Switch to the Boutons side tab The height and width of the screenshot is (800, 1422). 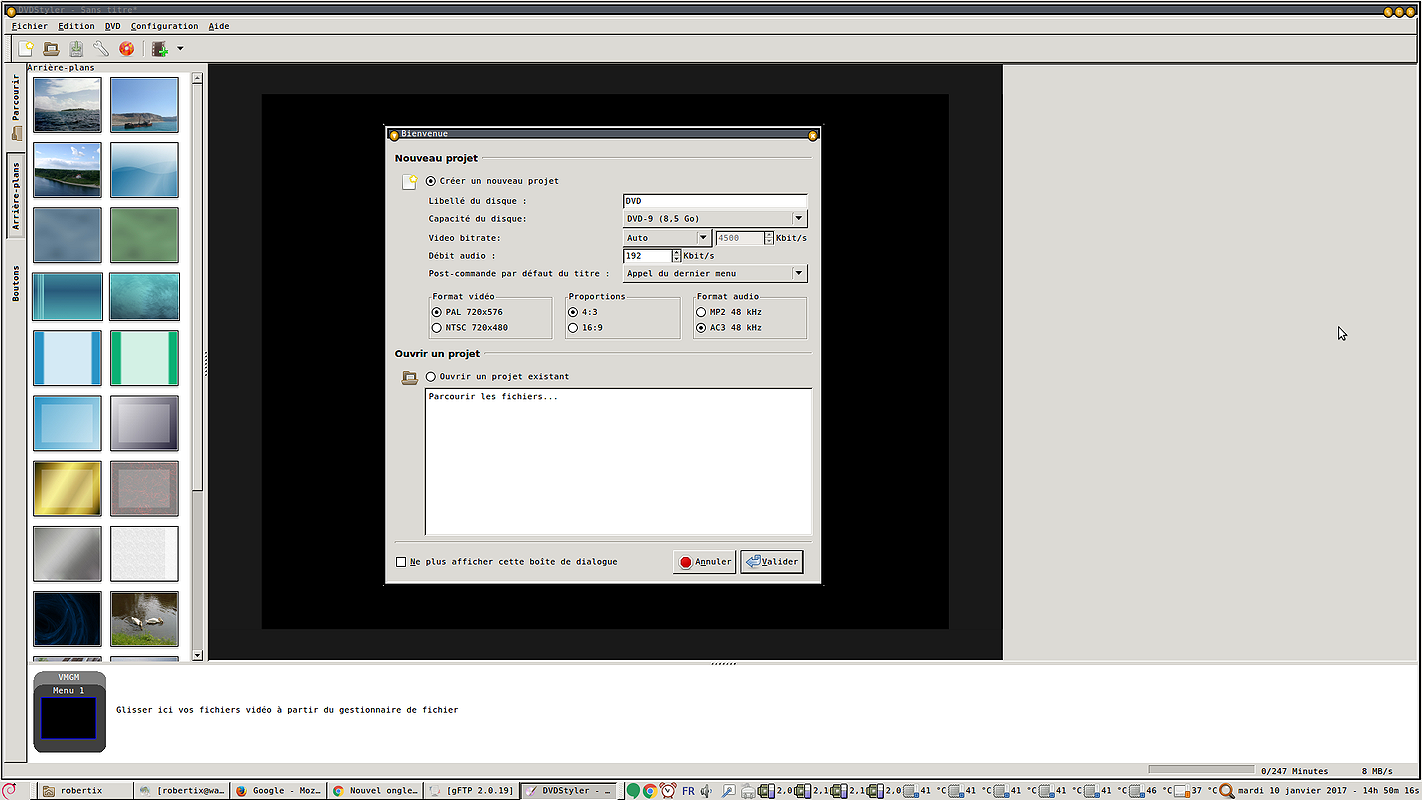(16, 283)
